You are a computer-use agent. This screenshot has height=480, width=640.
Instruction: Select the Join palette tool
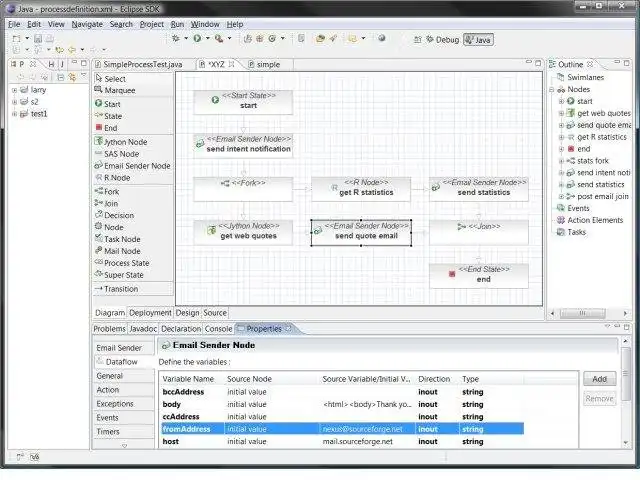coord(106,203)
